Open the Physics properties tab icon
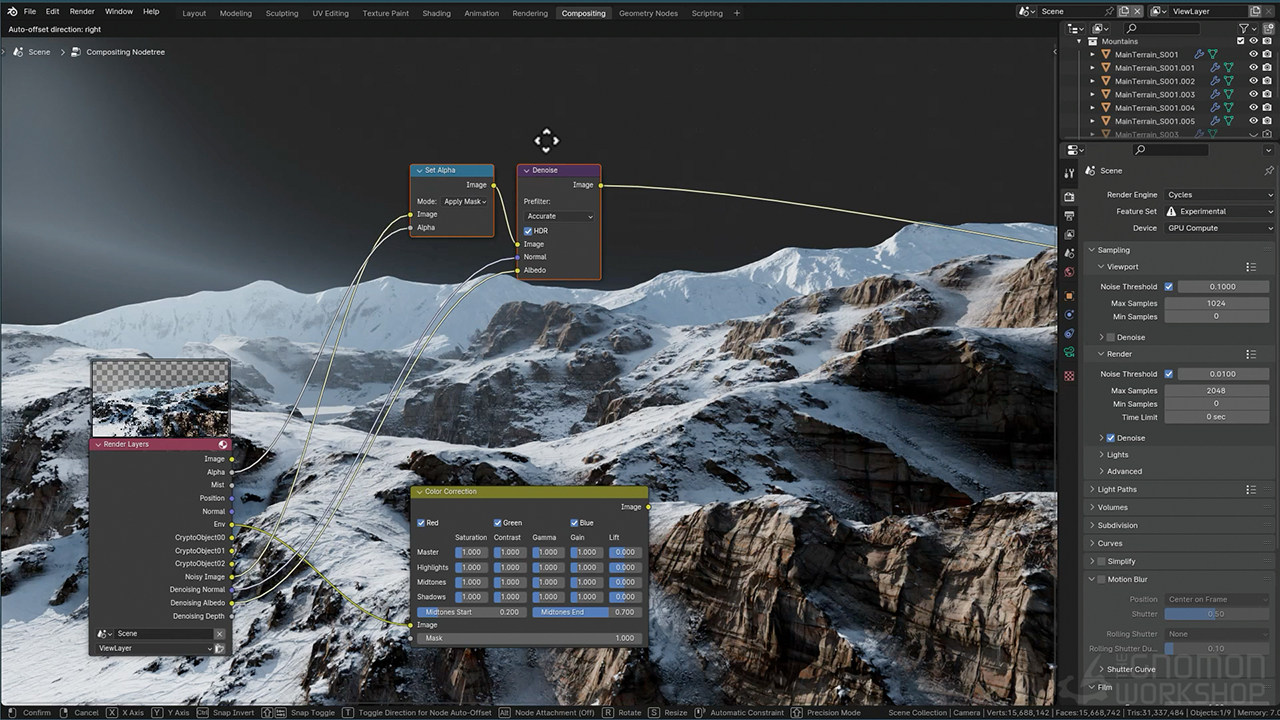The height and width of the screenshot is (720, 1280). pos(1069,315)
